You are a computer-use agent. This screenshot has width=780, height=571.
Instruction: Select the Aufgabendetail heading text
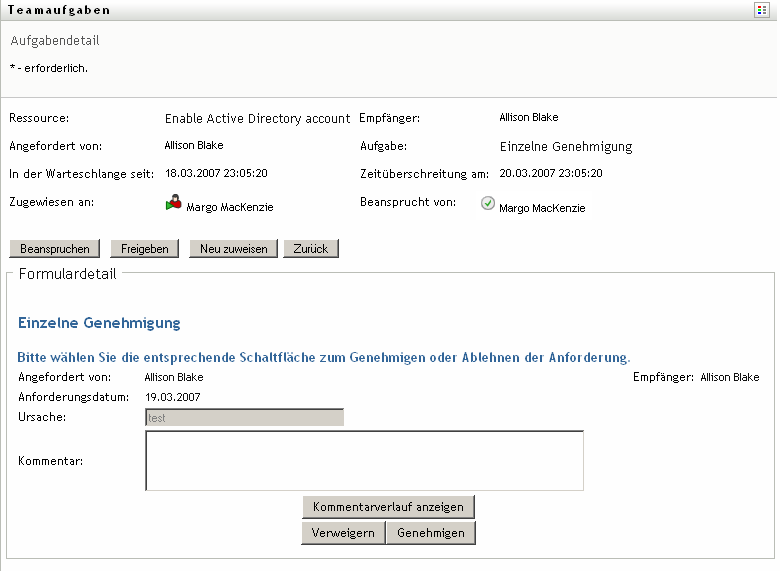(x=55, y=41)
